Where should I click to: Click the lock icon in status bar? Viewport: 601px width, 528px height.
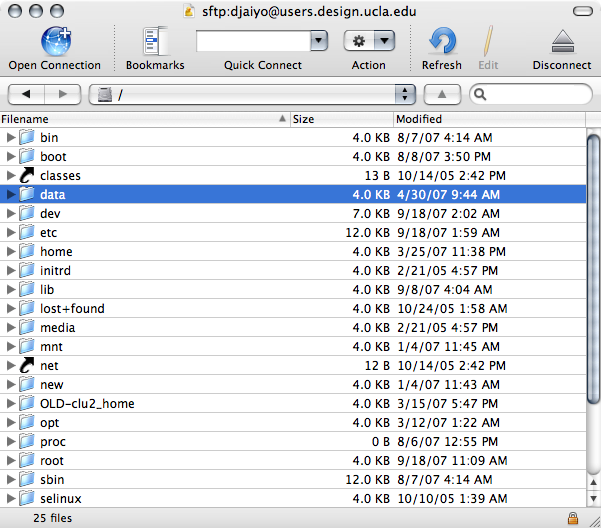(x=572, y=518)
